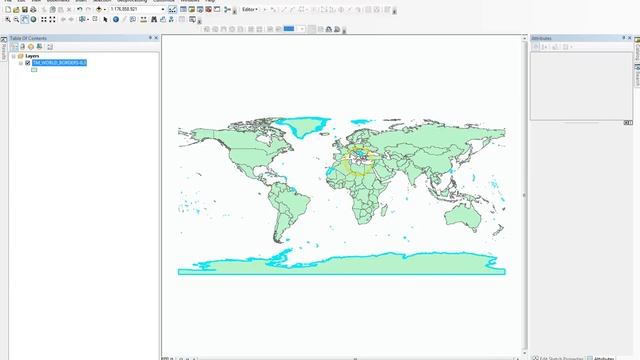The height and width of the screenshot is (360, 640).
Task: Open the Results side tab
Action: click(4, 49)
